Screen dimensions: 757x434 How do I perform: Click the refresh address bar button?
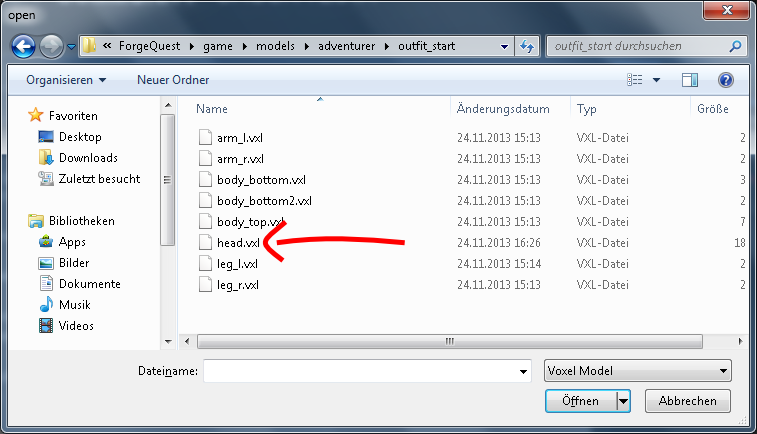tap(527, 45)
